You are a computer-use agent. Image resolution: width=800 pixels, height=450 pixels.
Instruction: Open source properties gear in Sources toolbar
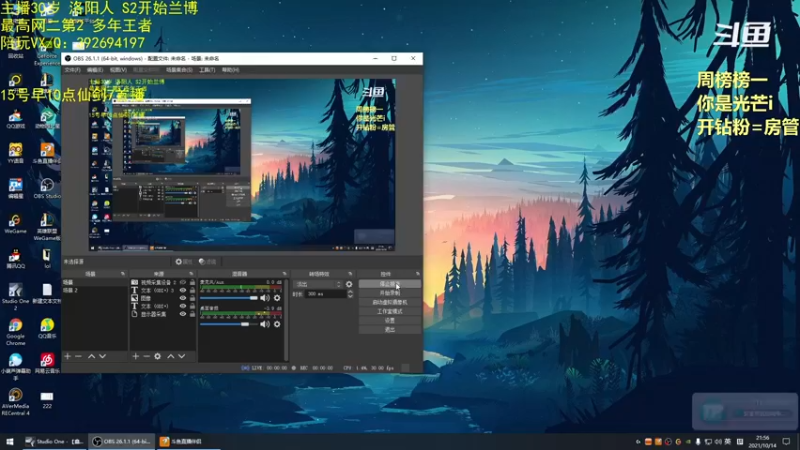[158, 356]
